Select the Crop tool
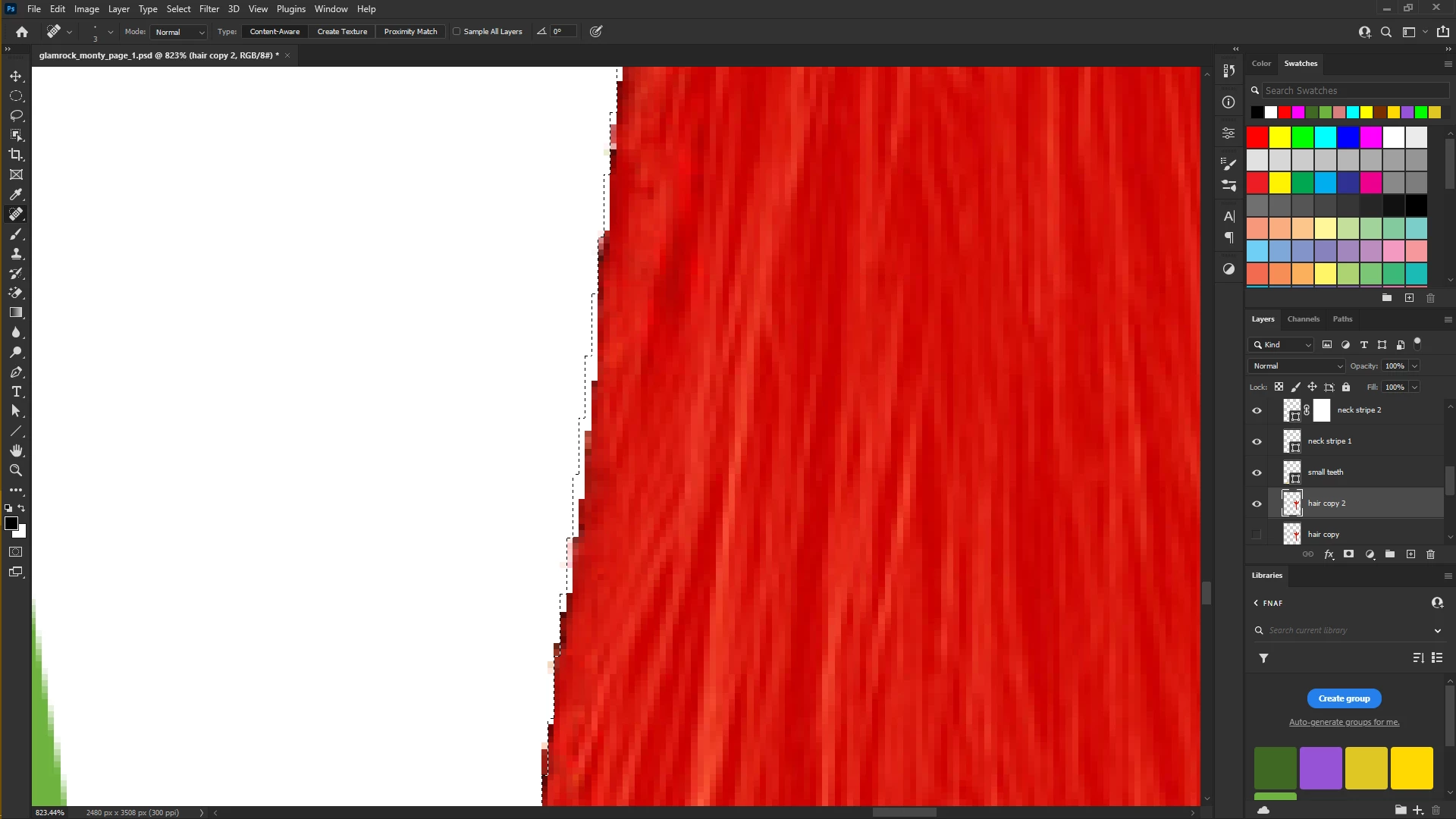The height and width of the screenshot is (819, 1456). point(16,155)
